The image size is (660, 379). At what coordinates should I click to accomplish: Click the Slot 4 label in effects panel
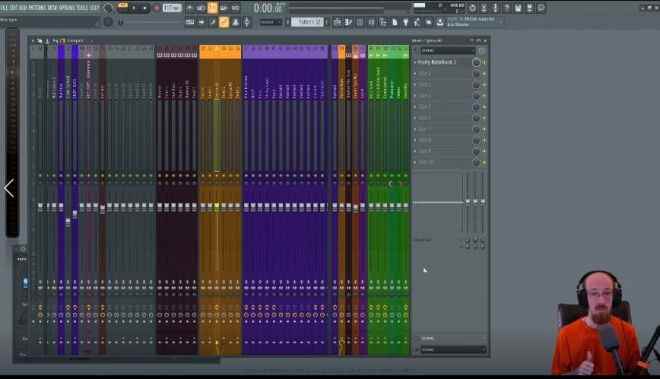coord(424,96)
